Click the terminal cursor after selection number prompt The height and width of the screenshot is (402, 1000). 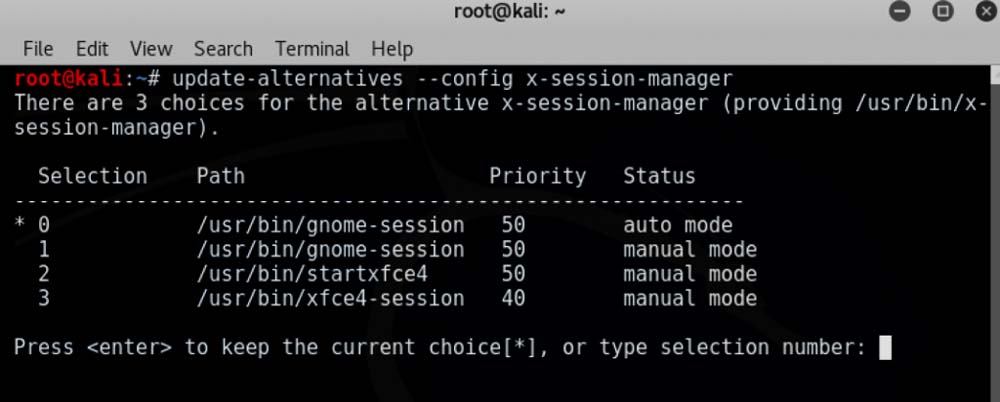point(884,347)
